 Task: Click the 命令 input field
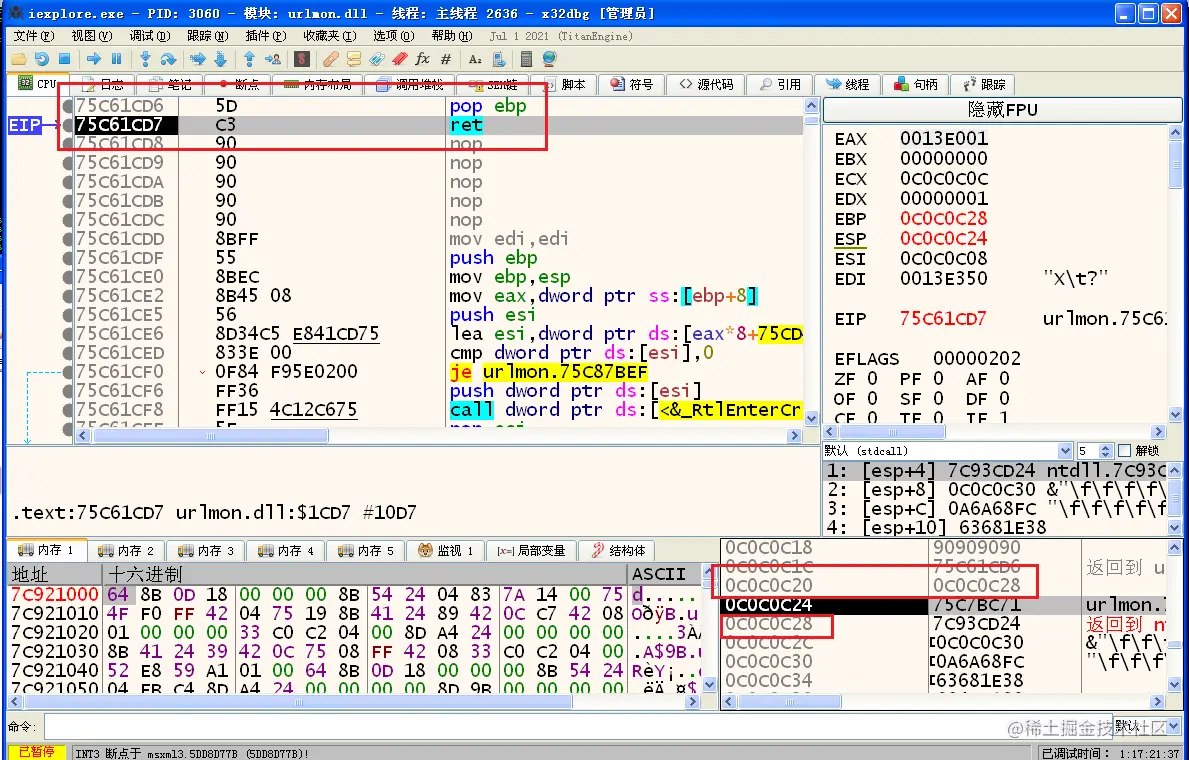pyautogui.click(x=578, y=726)
